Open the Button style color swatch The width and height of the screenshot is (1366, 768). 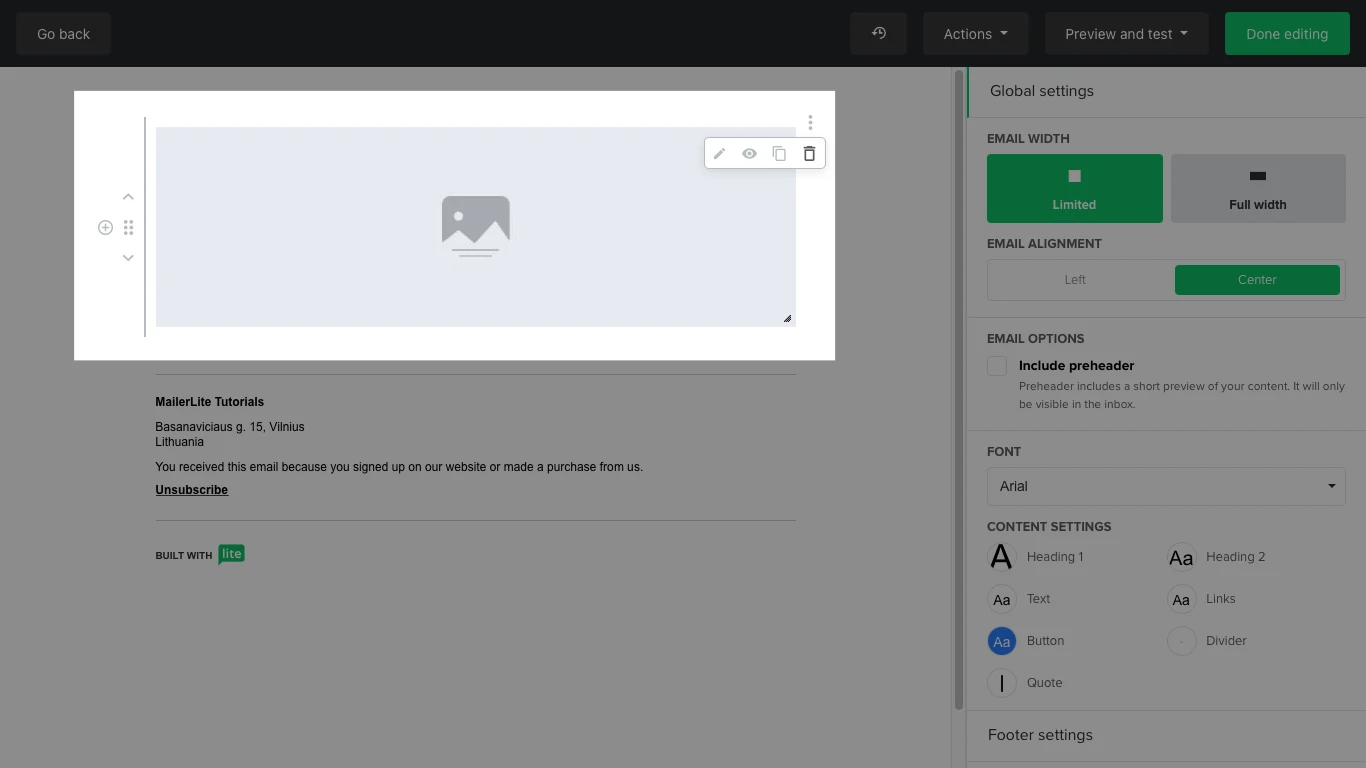[1001, 641]
